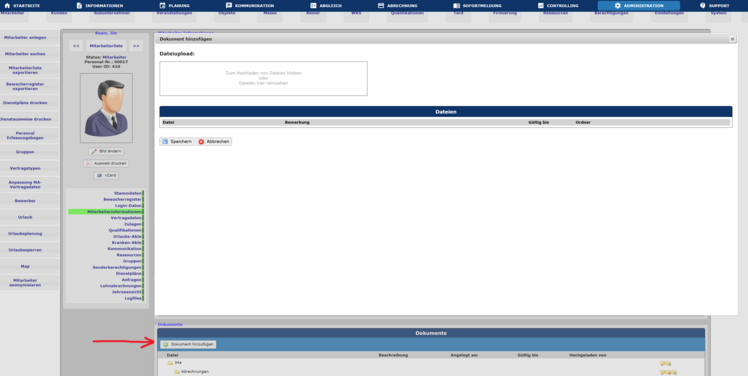This screenshot has height=376, width=748.
Task: Click the red Abbrechen button
Action: [x=214, y=142]
